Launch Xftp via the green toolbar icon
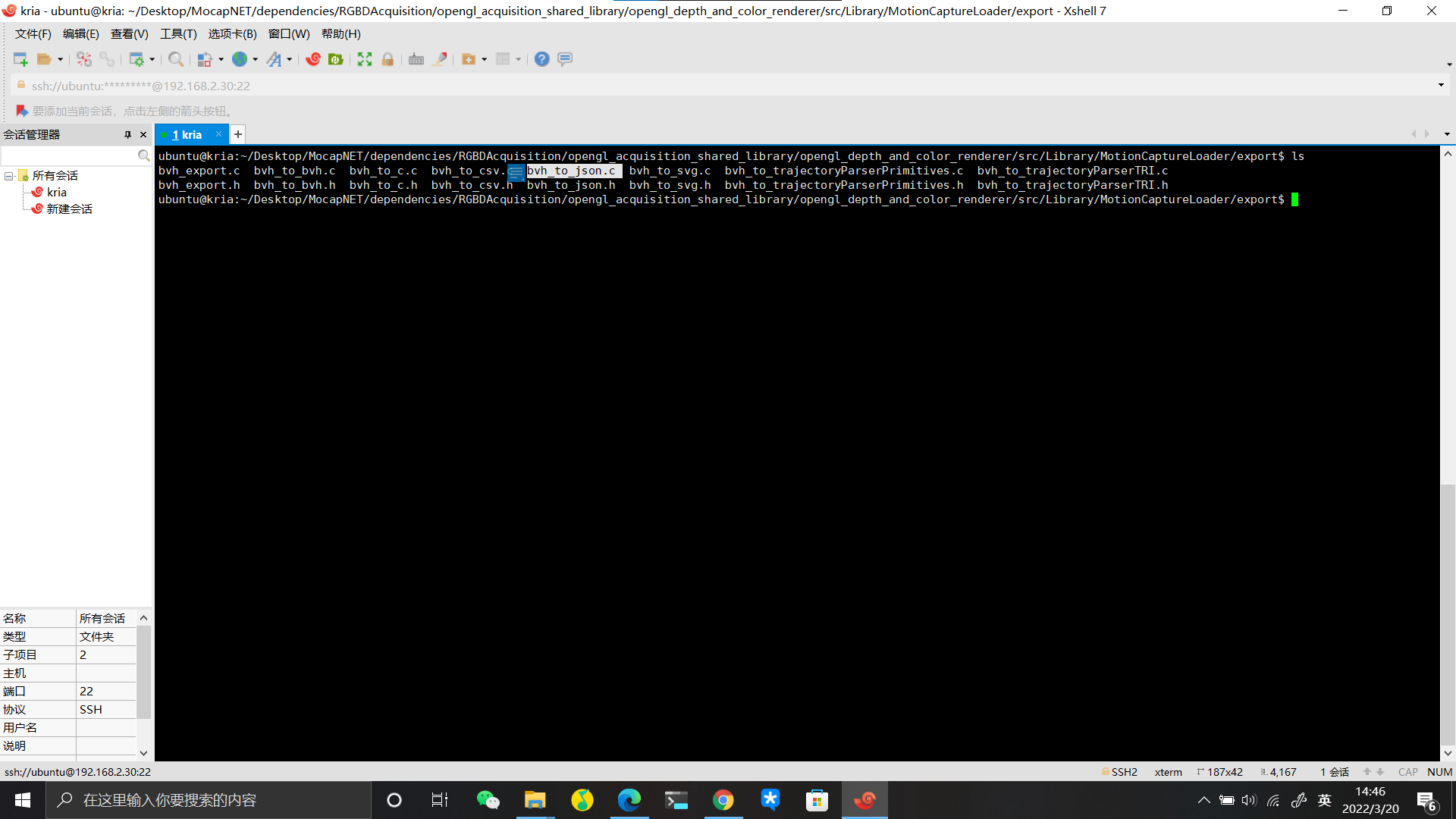 (x=336, y=58)
